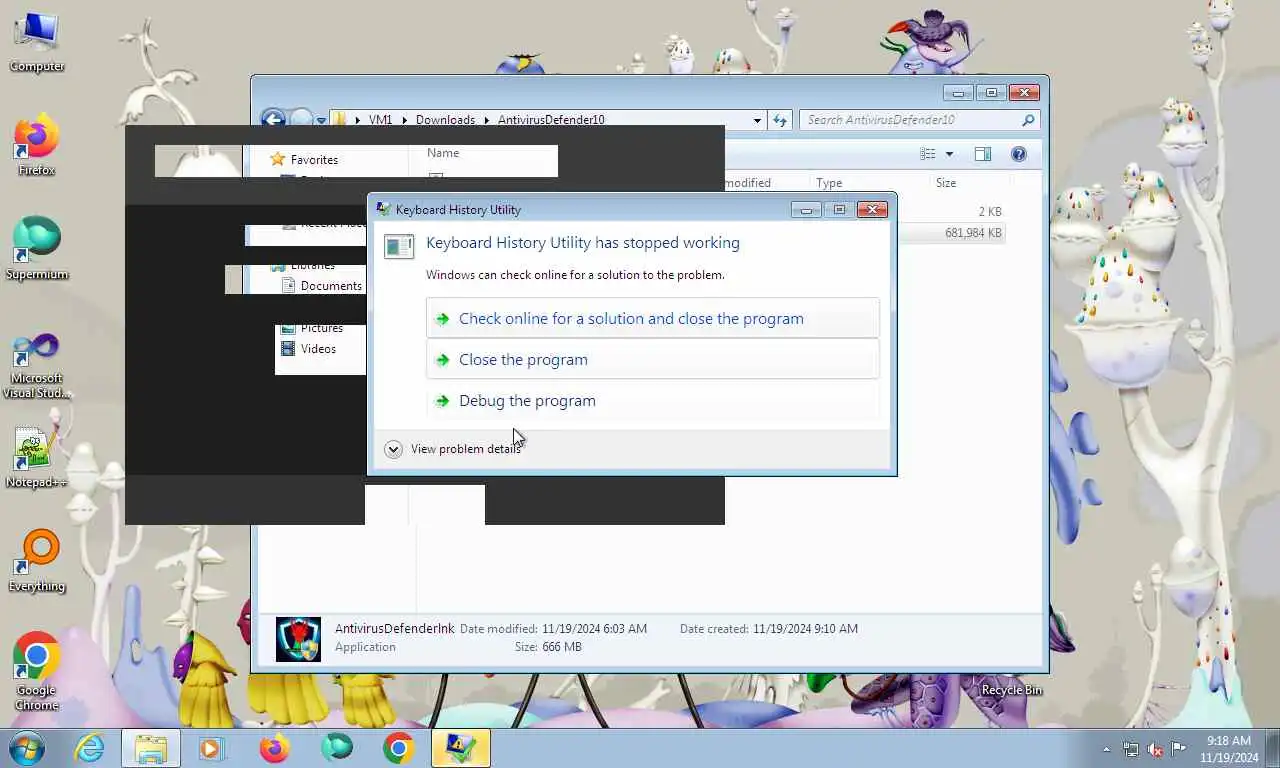Open the address bar history dropdown

pyautogui.click(x=757, y=120)
